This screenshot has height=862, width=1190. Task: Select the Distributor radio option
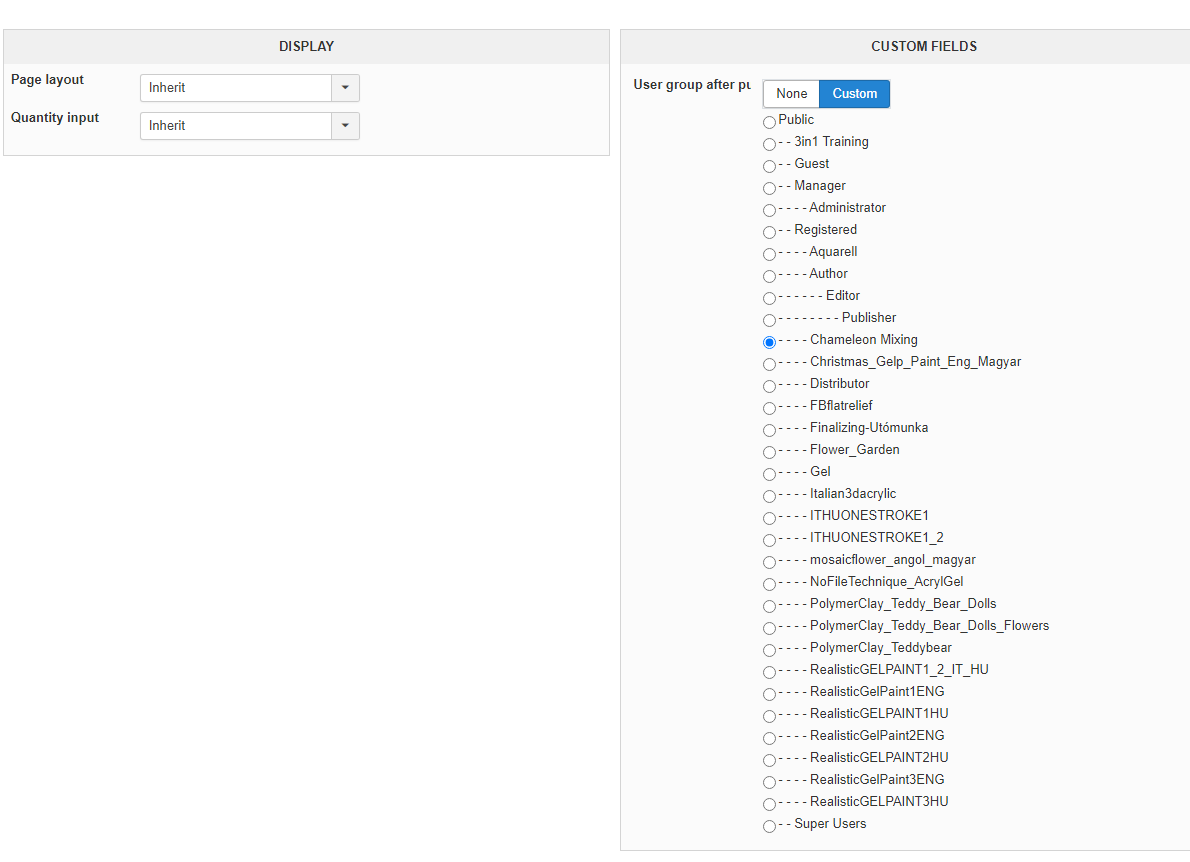(769, 386)
